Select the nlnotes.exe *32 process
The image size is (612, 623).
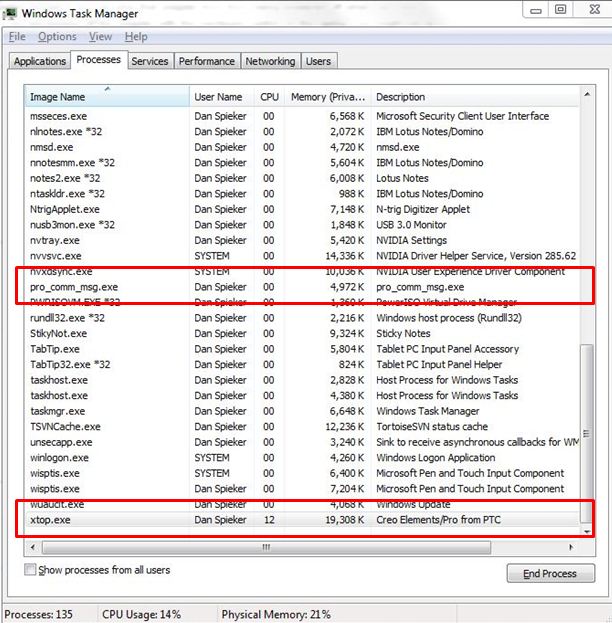tap(301, 132)
